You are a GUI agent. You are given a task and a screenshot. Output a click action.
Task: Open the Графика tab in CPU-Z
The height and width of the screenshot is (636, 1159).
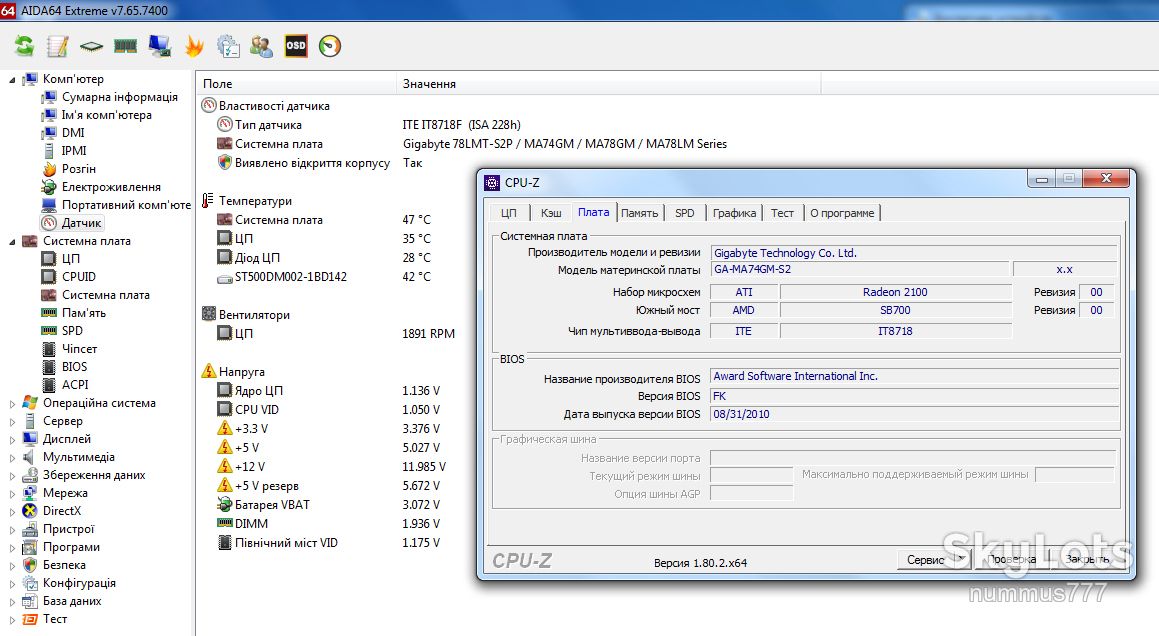[734, 213]
